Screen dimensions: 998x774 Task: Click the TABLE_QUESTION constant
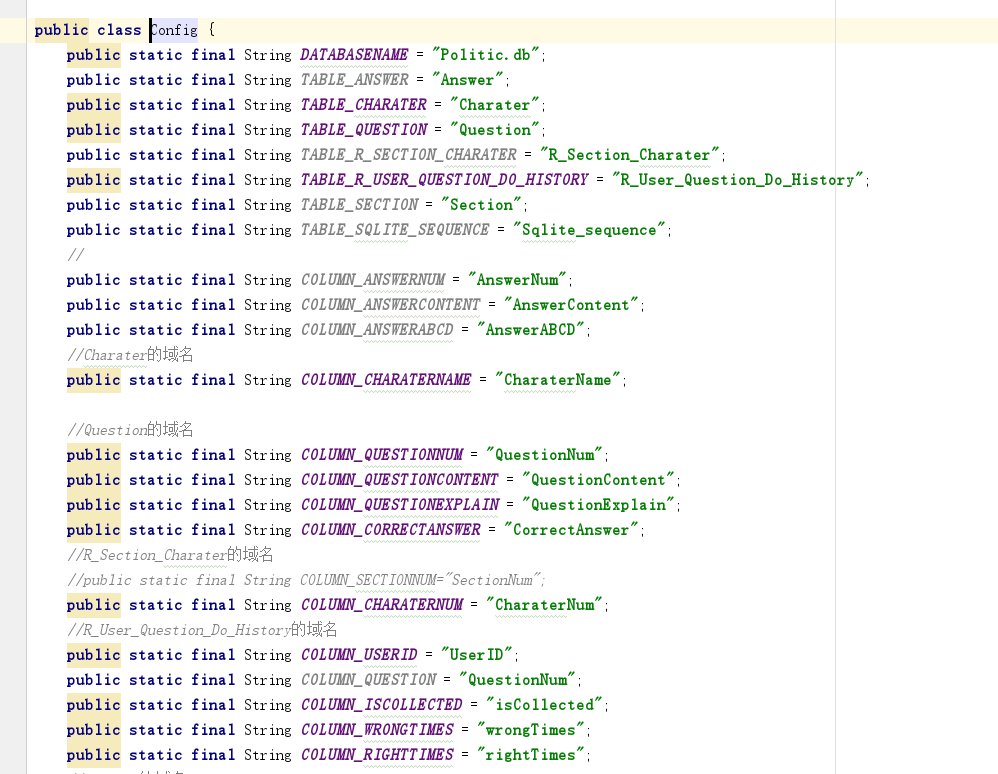[x=361, y=130]
